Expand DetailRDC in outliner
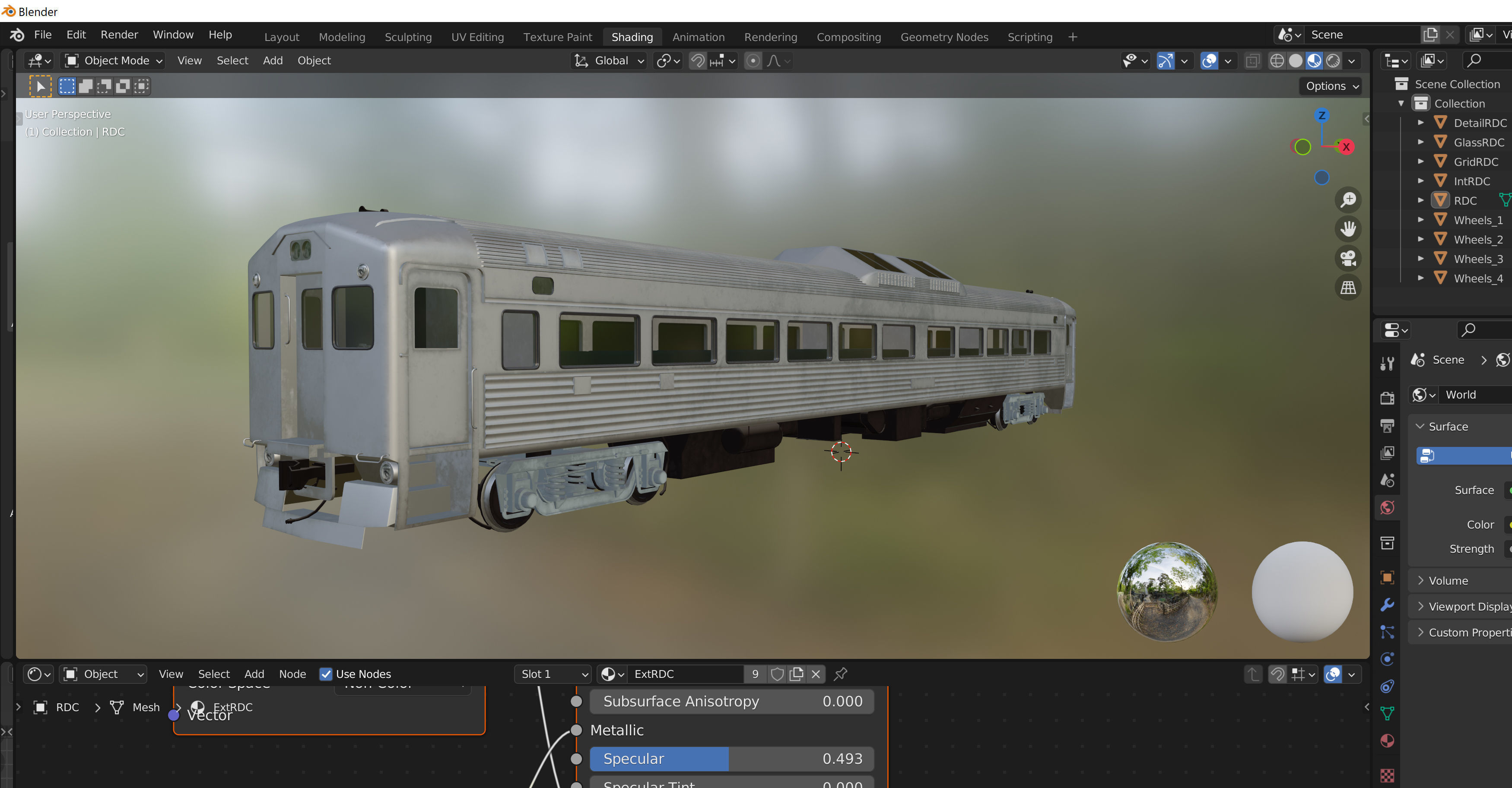This screenshot has height=788, width=1512. (x=1420, y=123)
